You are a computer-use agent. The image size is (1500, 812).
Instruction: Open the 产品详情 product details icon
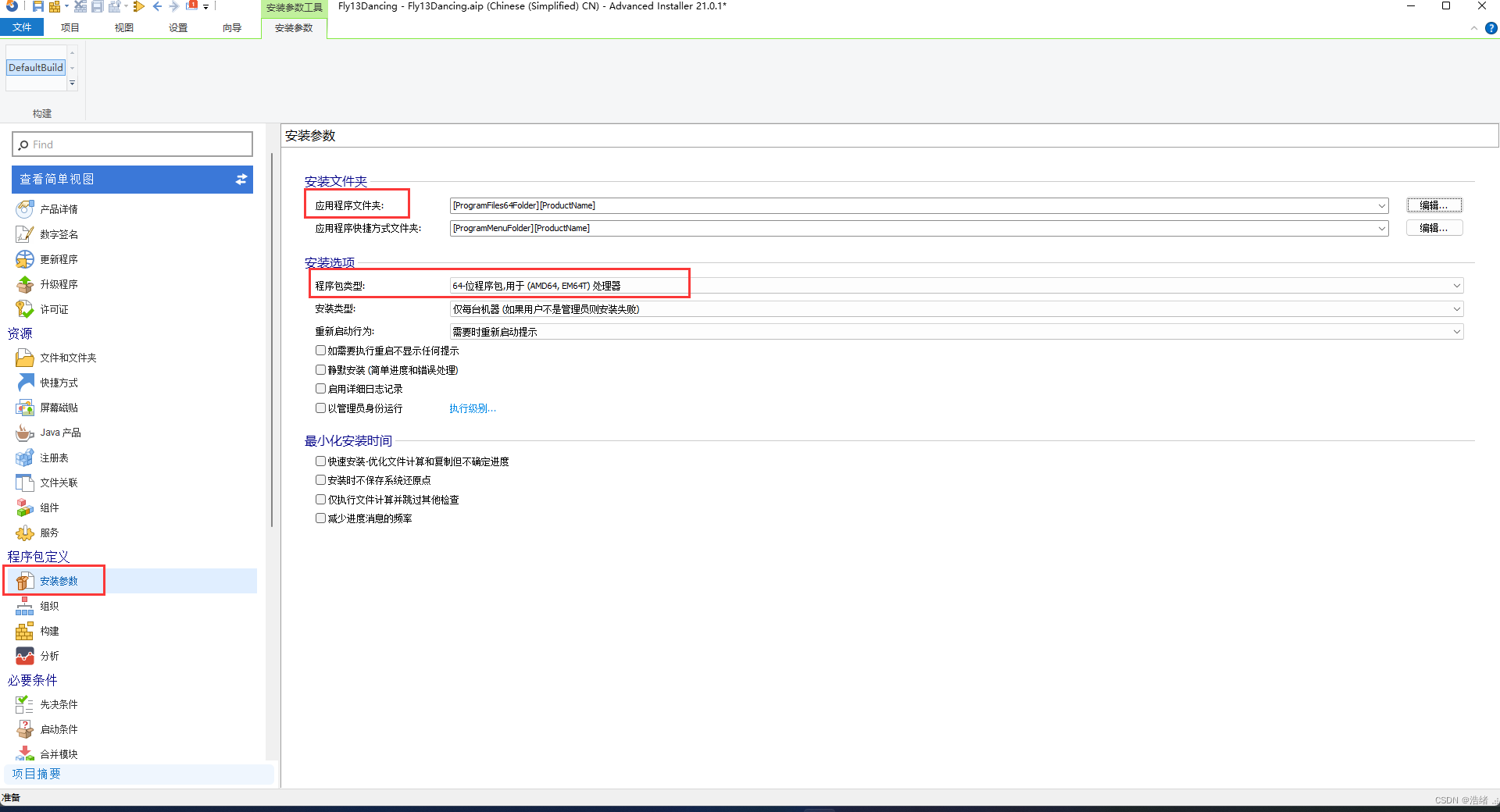[x=25, y=209]
